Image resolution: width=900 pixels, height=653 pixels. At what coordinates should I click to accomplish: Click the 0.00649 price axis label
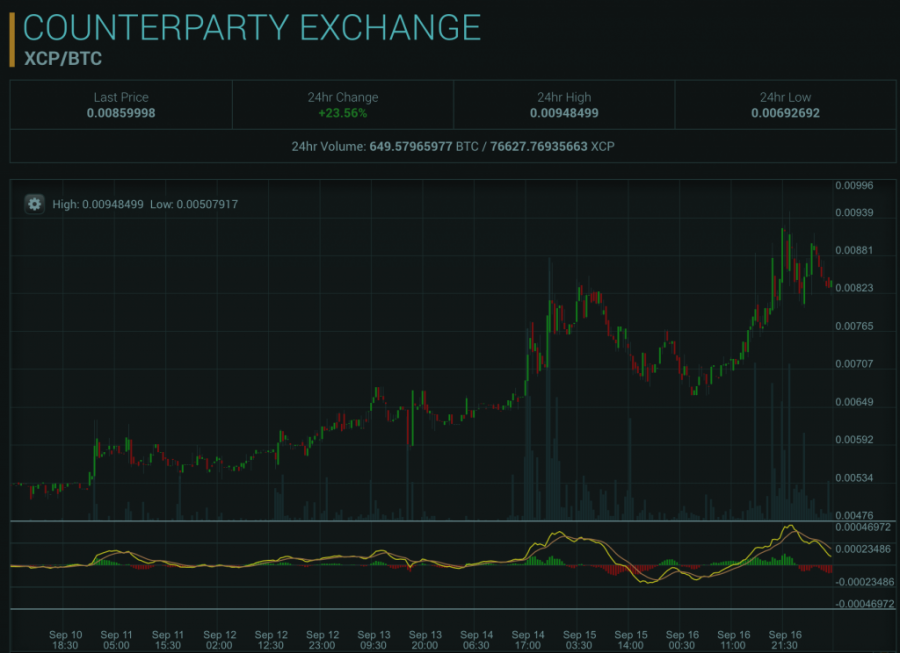pos(854,402)
